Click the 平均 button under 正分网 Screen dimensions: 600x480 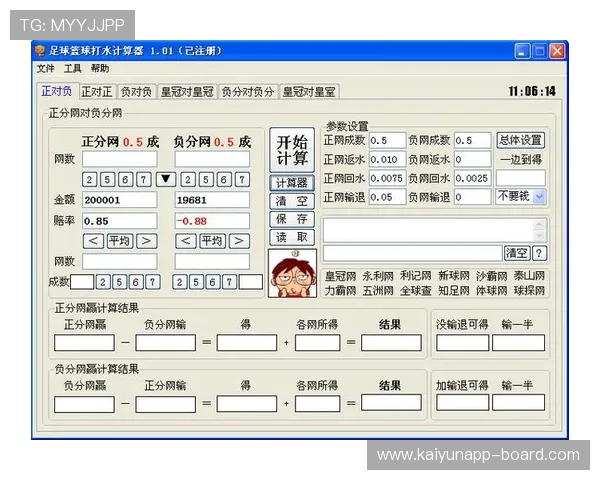119,240
